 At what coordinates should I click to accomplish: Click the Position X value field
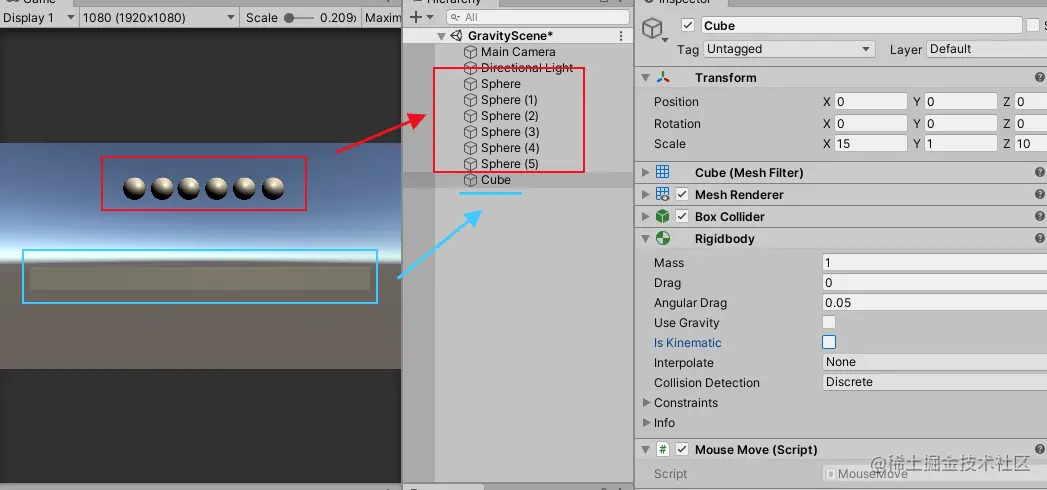click(x=870, y=101)
